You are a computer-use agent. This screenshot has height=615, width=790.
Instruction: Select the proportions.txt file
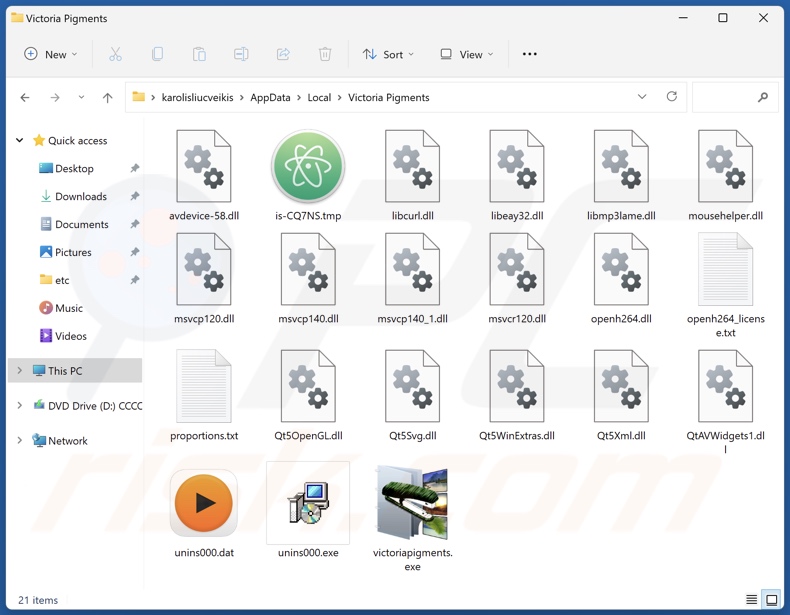click(x=204, y=396)
